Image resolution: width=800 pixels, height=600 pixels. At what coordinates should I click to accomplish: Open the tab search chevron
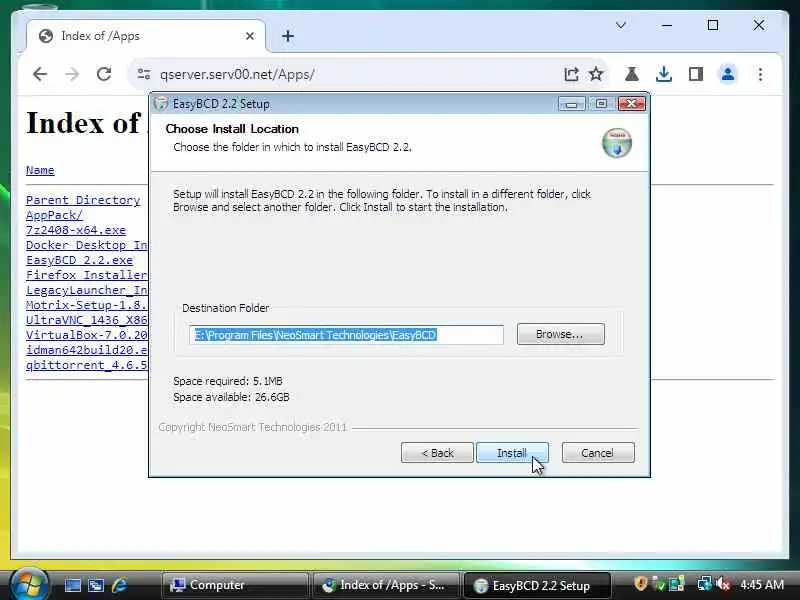(621, 25)
